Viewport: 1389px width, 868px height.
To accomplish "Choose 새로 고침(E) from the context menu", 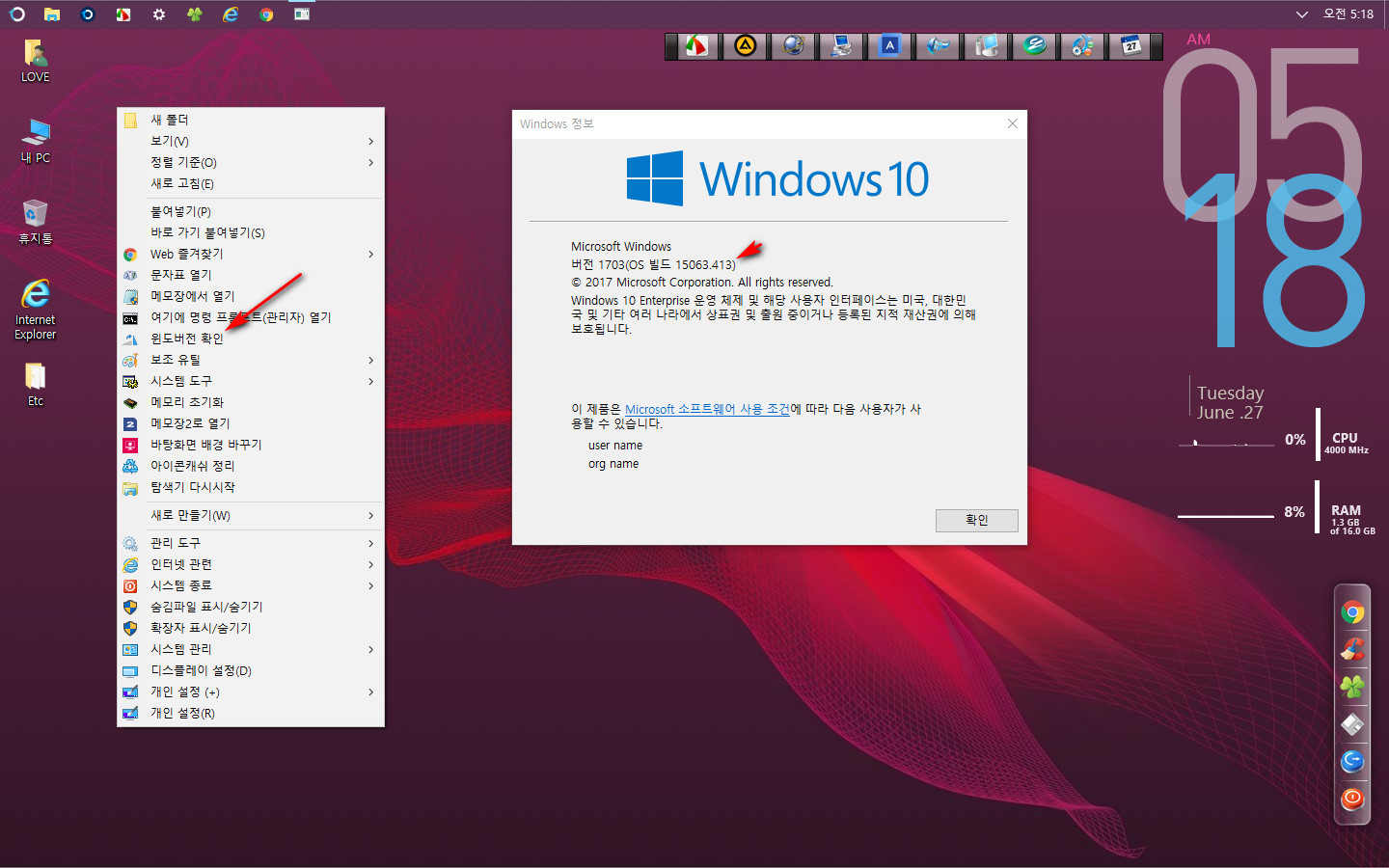I will [x=251, y=183].
